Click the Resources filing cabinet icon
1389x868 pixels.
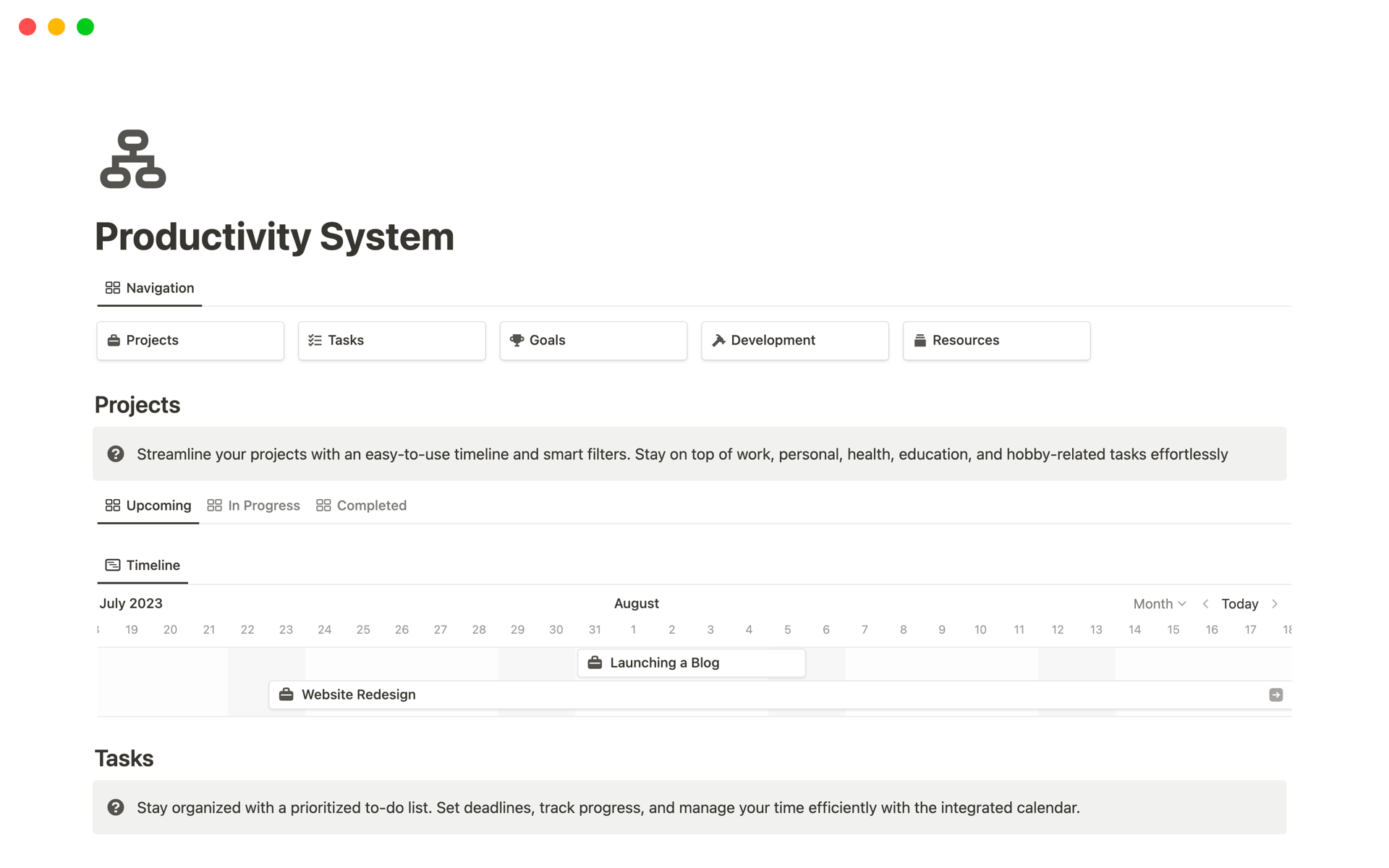coord(920,340)
